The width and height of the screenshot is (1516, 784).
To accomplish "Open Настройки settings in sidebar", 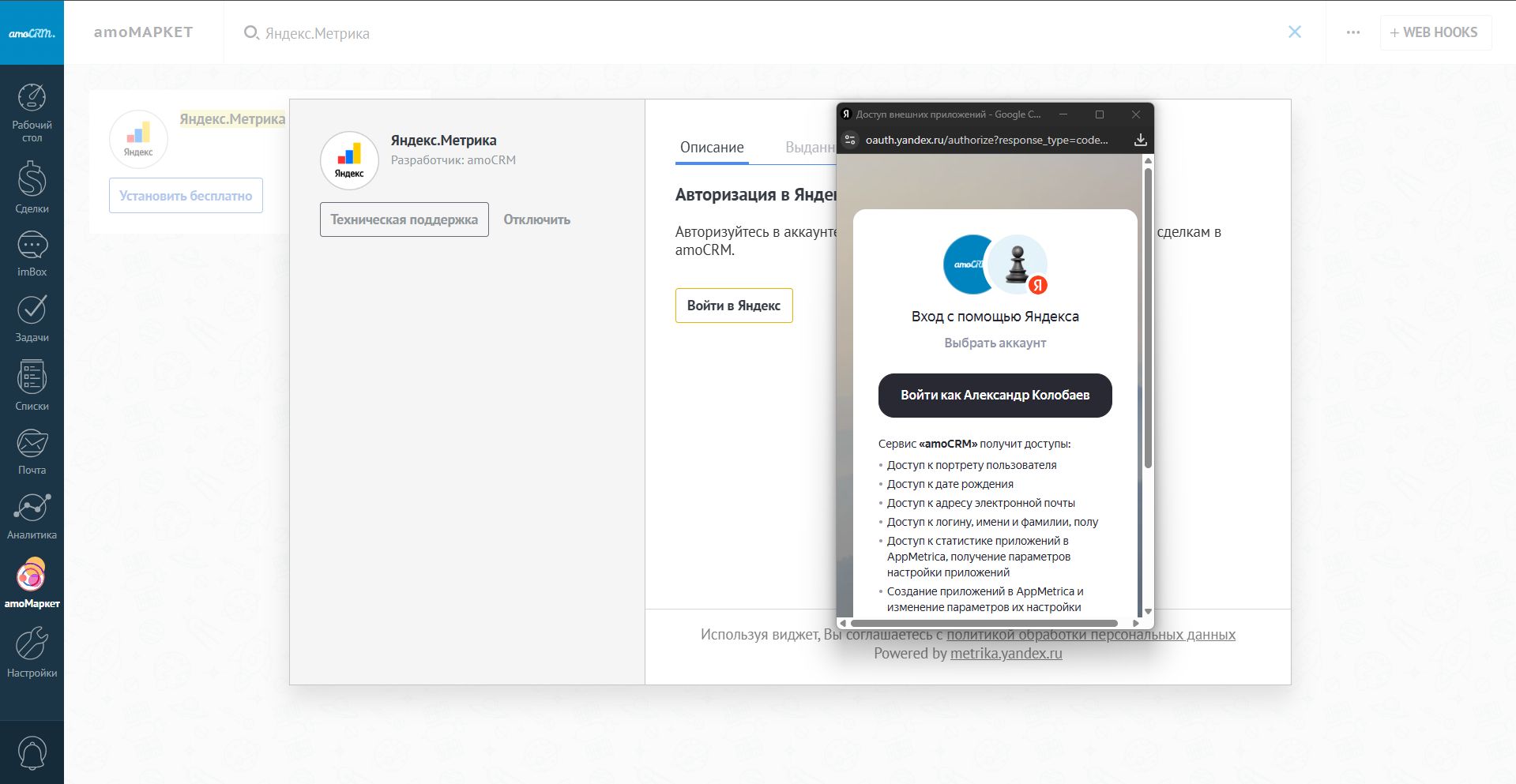I will tap(32, 653).
